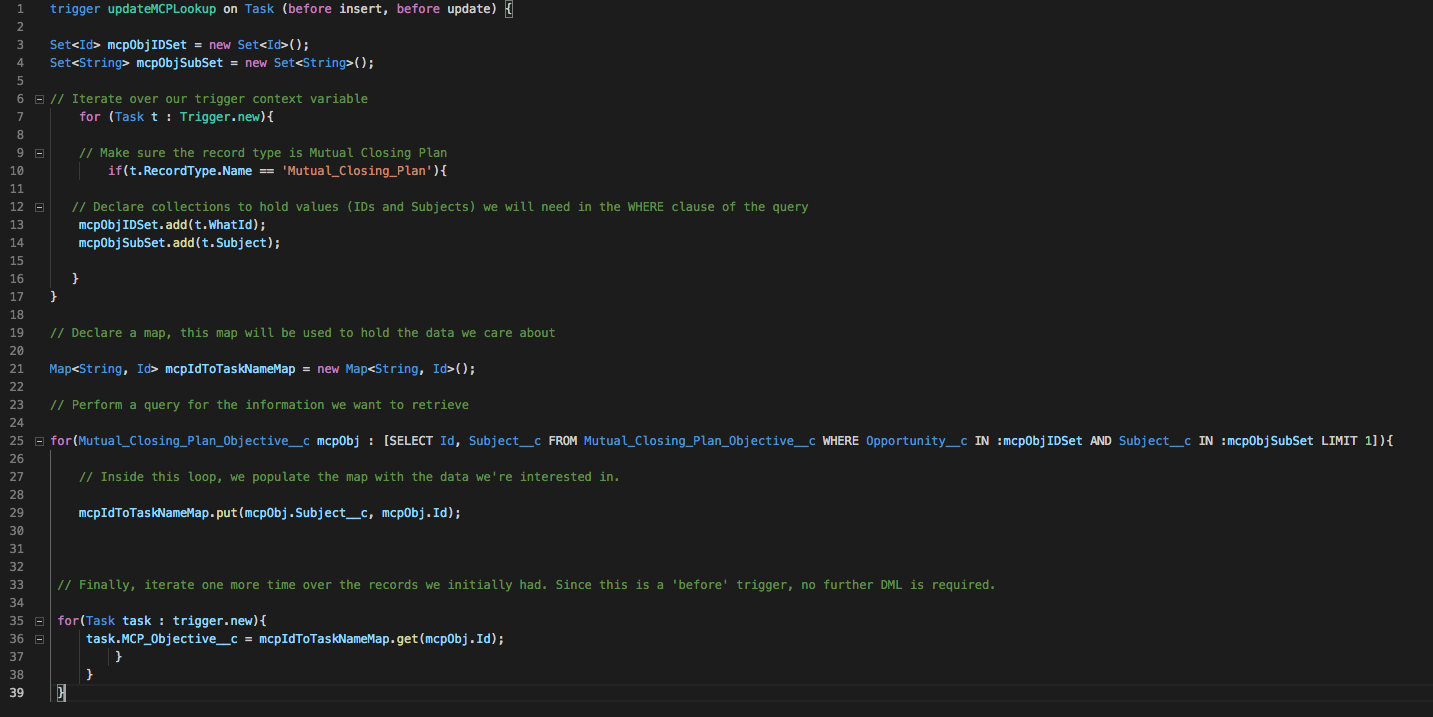Collapse the fold marker on line 35
This screenshot has height=717, width=1433.
pos(38,620)
